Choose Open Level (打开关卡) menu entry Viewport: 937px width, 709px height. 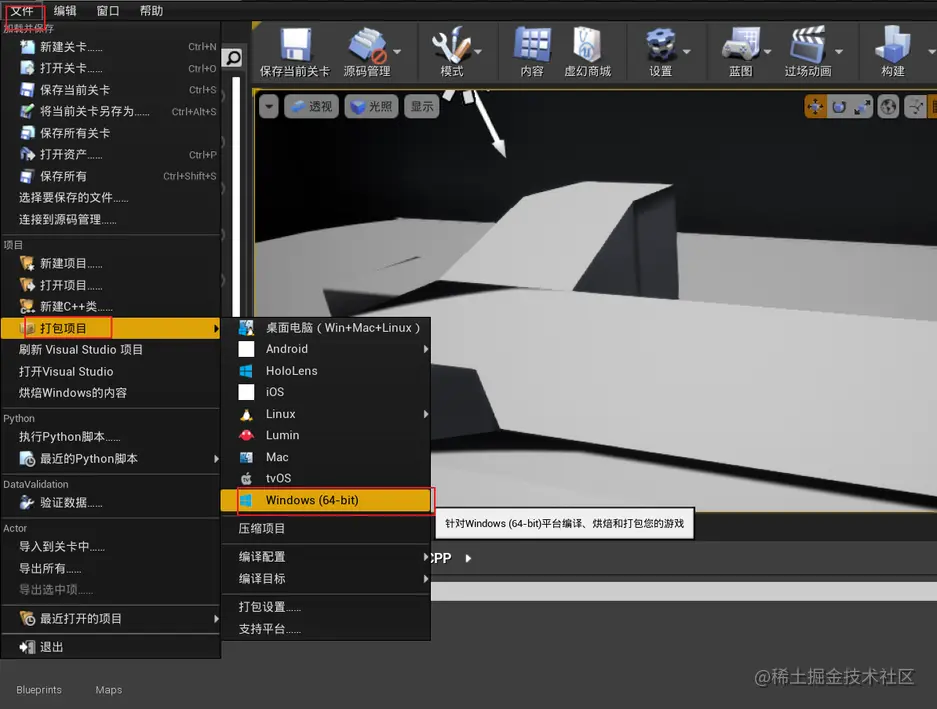[x=111, y=68]
